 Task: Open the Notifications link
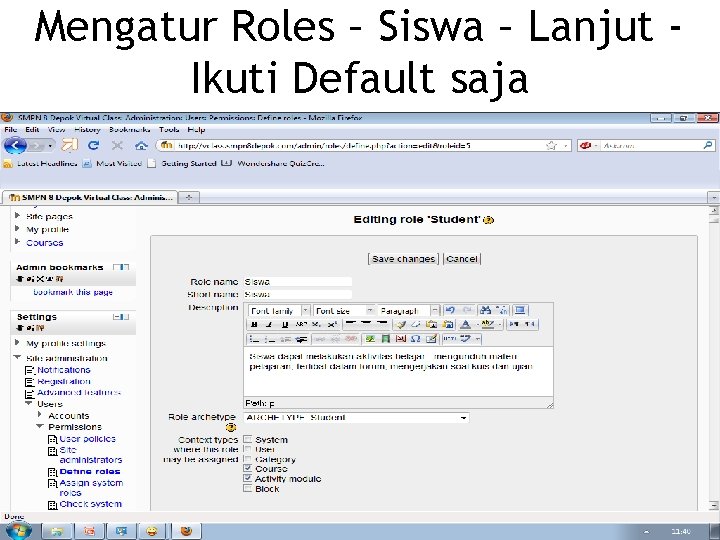[63, 370]
